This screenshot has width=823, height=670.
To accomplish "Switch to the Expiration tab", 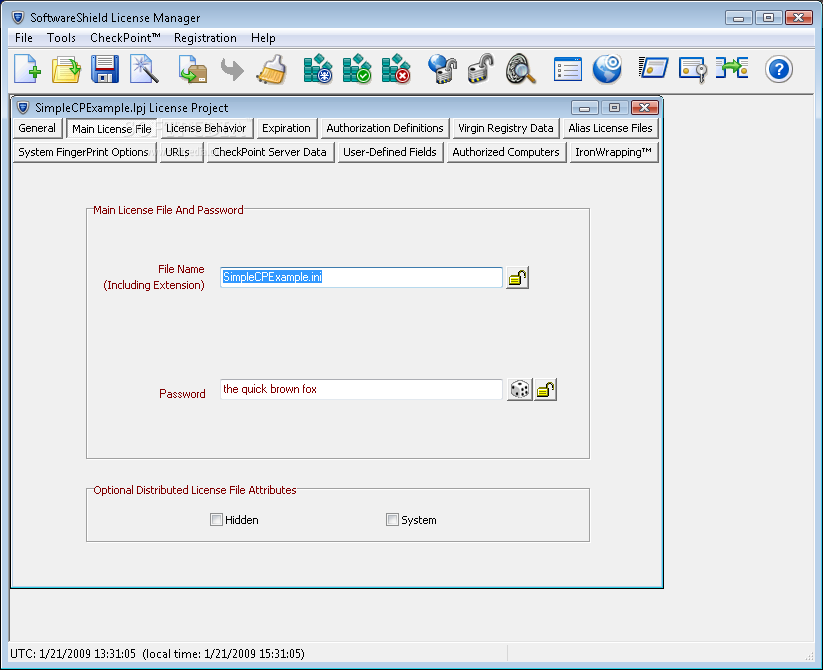I will point(287,128).
